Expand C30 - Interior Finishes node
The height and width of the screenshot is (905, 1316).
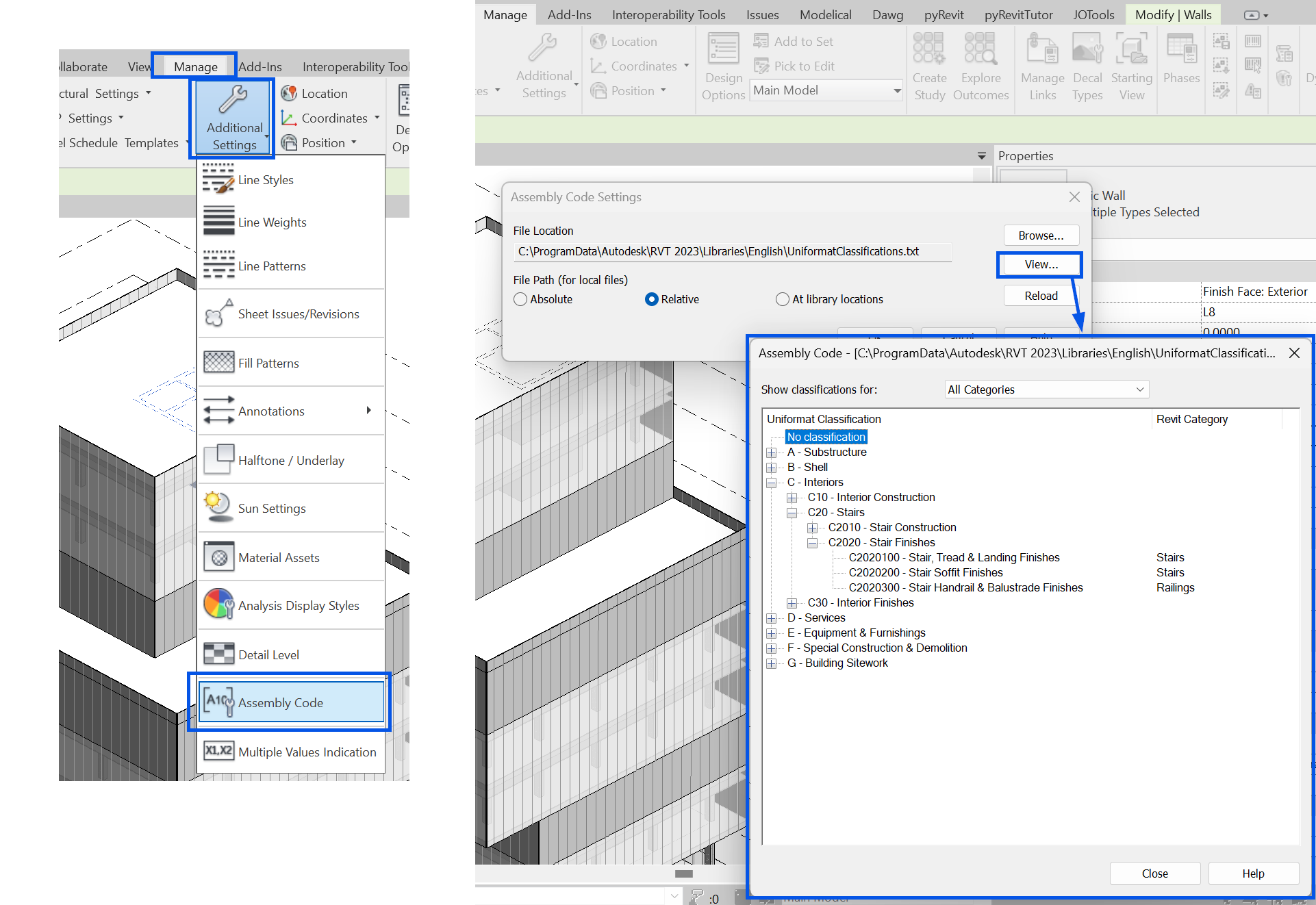[792, 603]
